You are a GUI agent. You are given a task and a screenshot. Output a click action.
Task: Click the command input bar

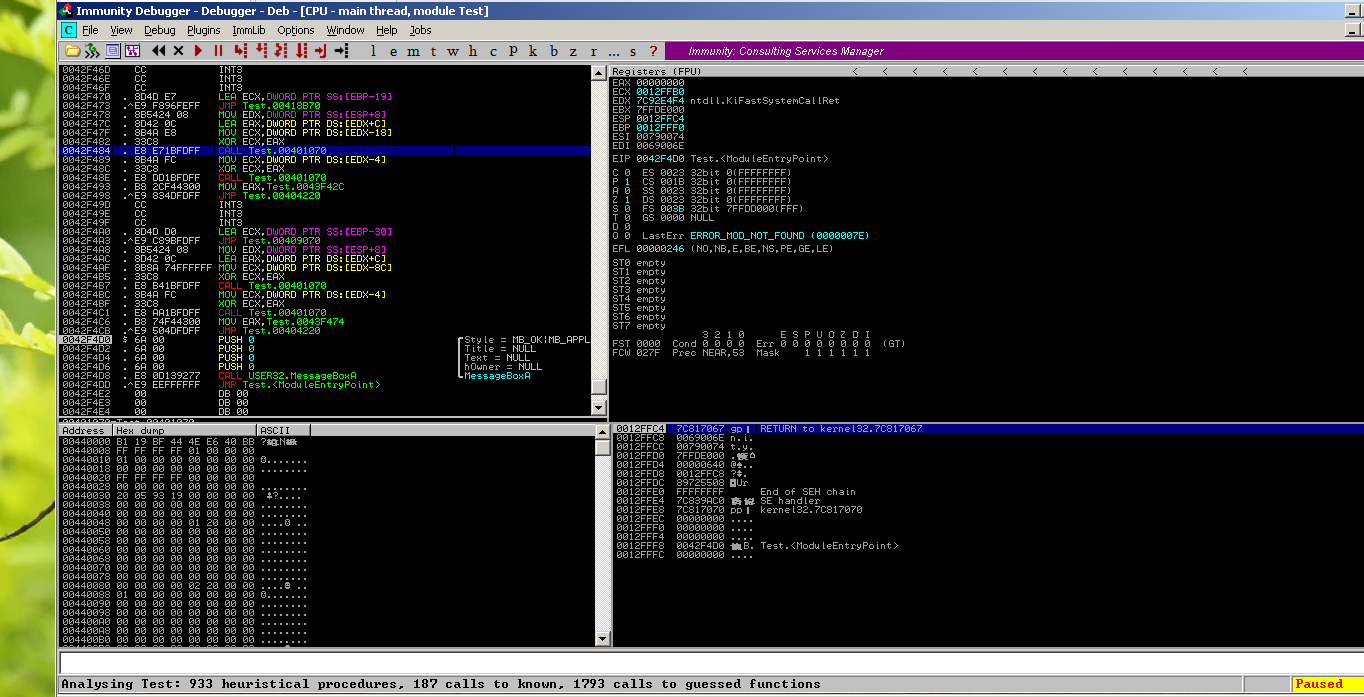[709, 662]
